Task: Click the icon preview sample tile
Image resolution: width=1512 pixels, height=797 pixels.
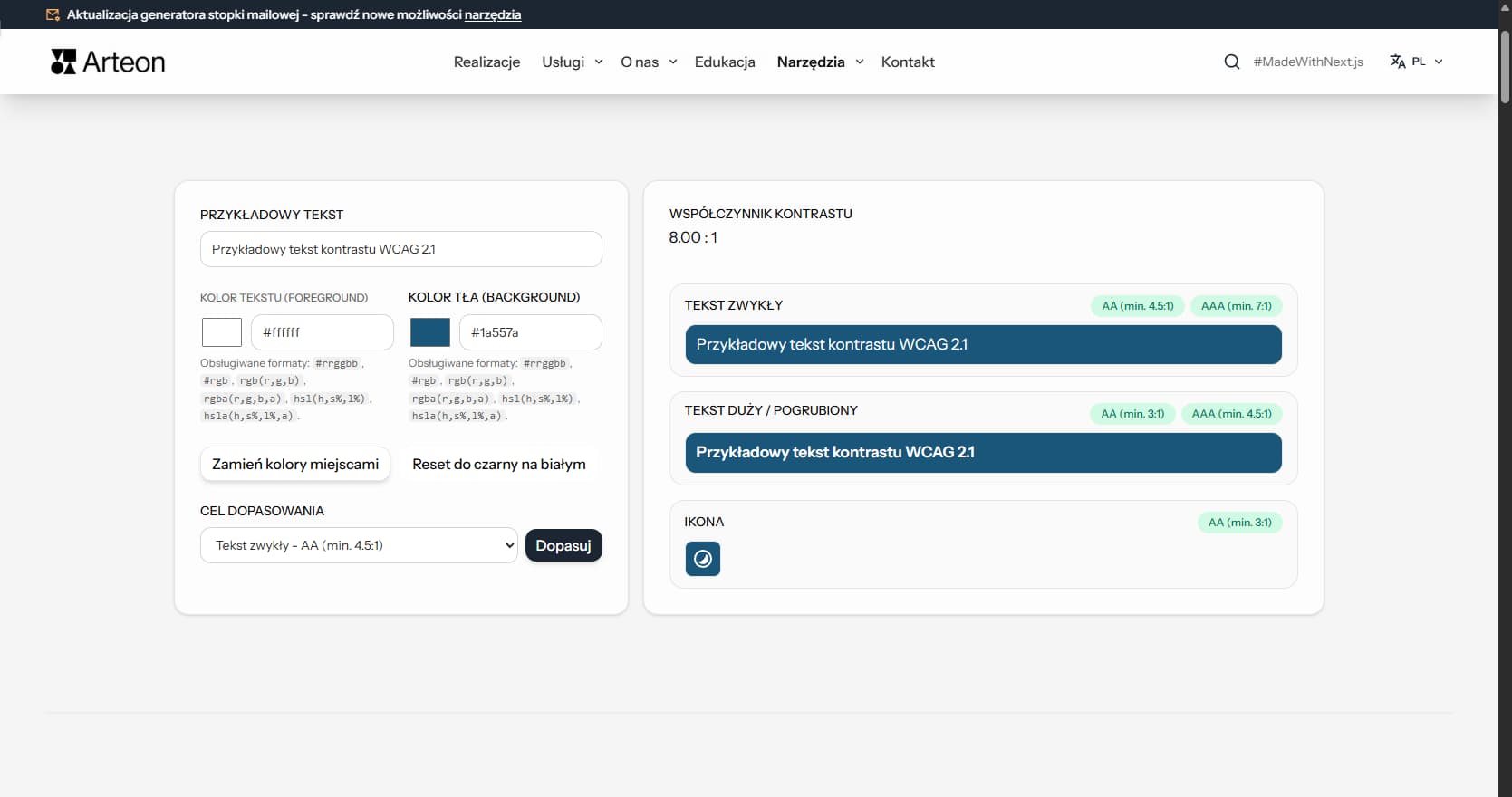Action: 703,559
